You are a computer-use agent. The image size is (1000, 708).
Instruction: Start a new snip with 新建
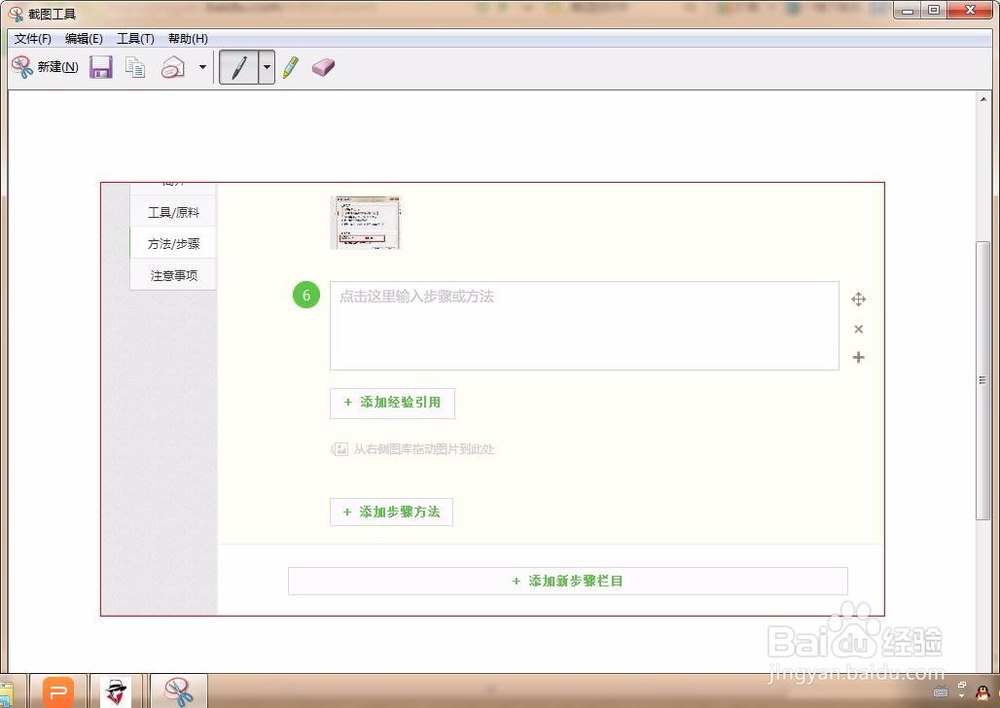click(45, 66)
